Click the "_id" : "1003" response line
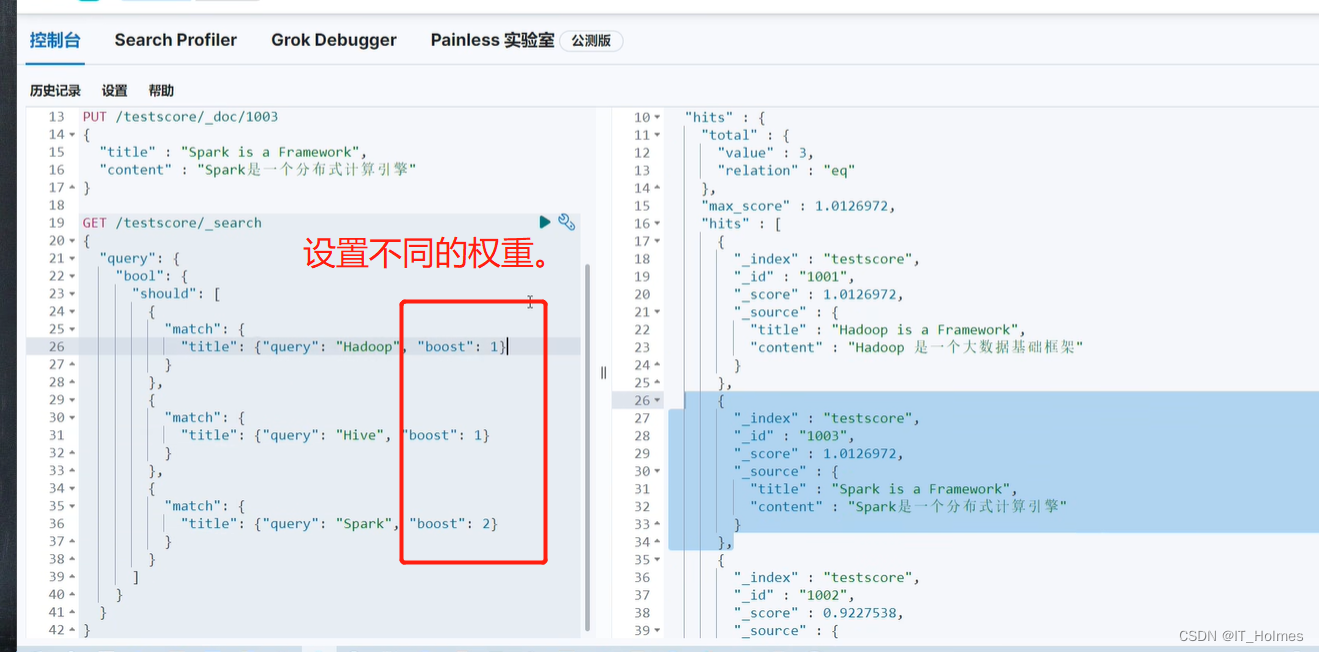This screenshot has height=652, width=1319. (794, 436)
